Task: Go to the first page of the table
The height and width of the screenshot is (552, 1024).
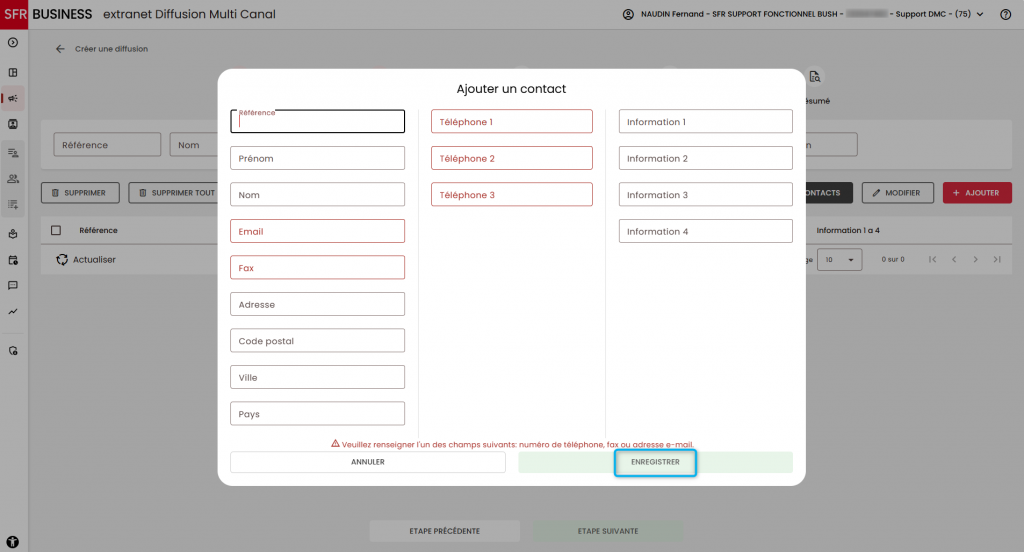Action: coord(933,259)
